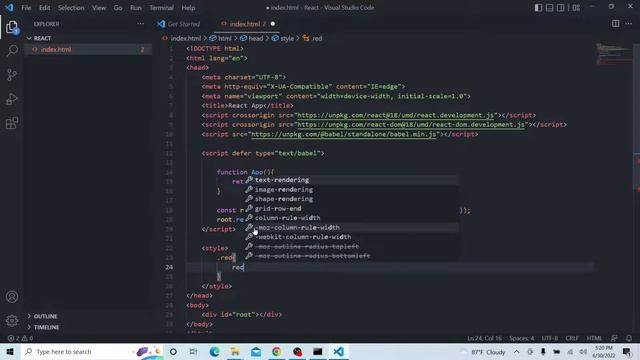Click Ln 24, Col 16 status entry
Screen dimensions: 640x360
(484, 338)
